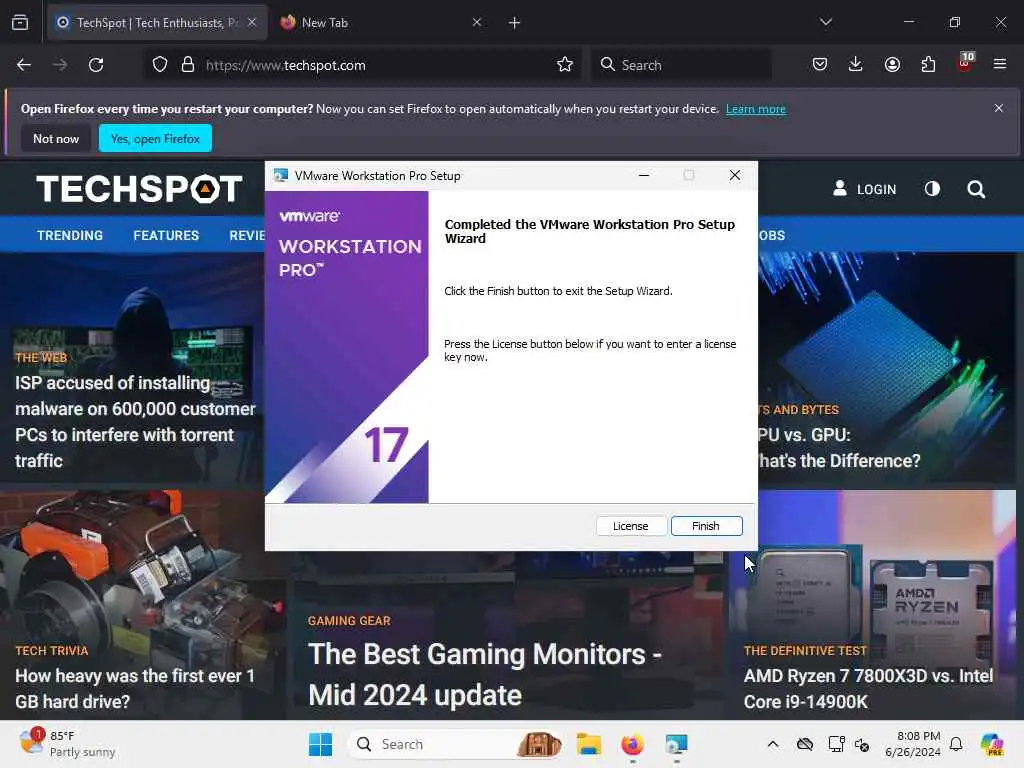Toggle TechSpot dark/light theme icon
This screenshot has width=1024, height=768.
[932, 189]
